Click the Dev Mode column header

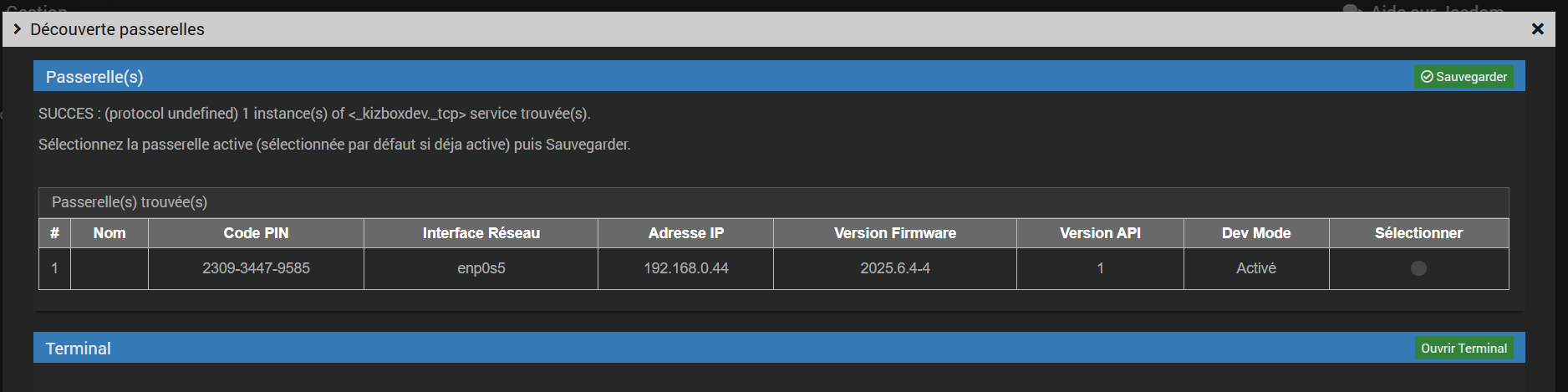click(x=1255, y=233)
